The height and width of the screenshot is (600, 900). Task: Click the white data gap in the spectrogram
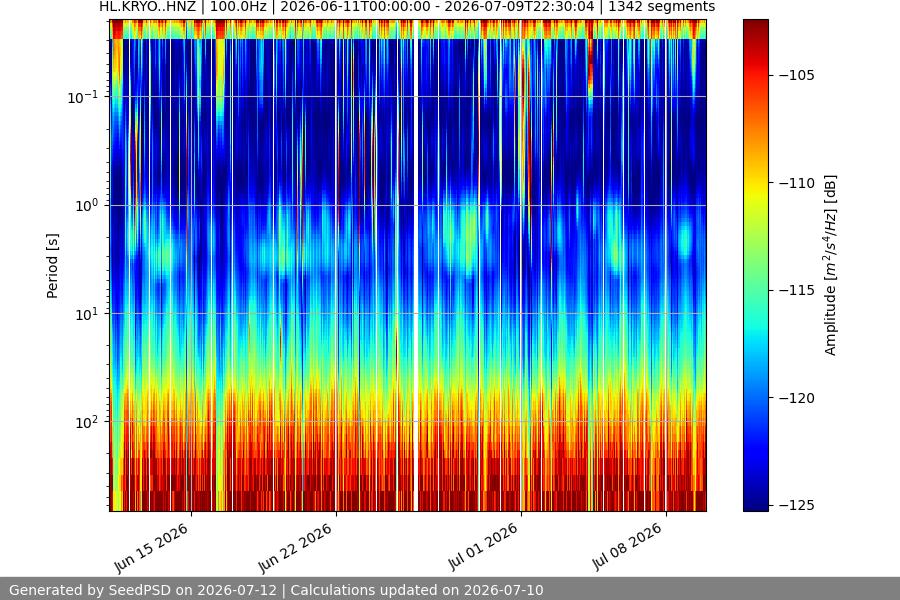(416, 265)
